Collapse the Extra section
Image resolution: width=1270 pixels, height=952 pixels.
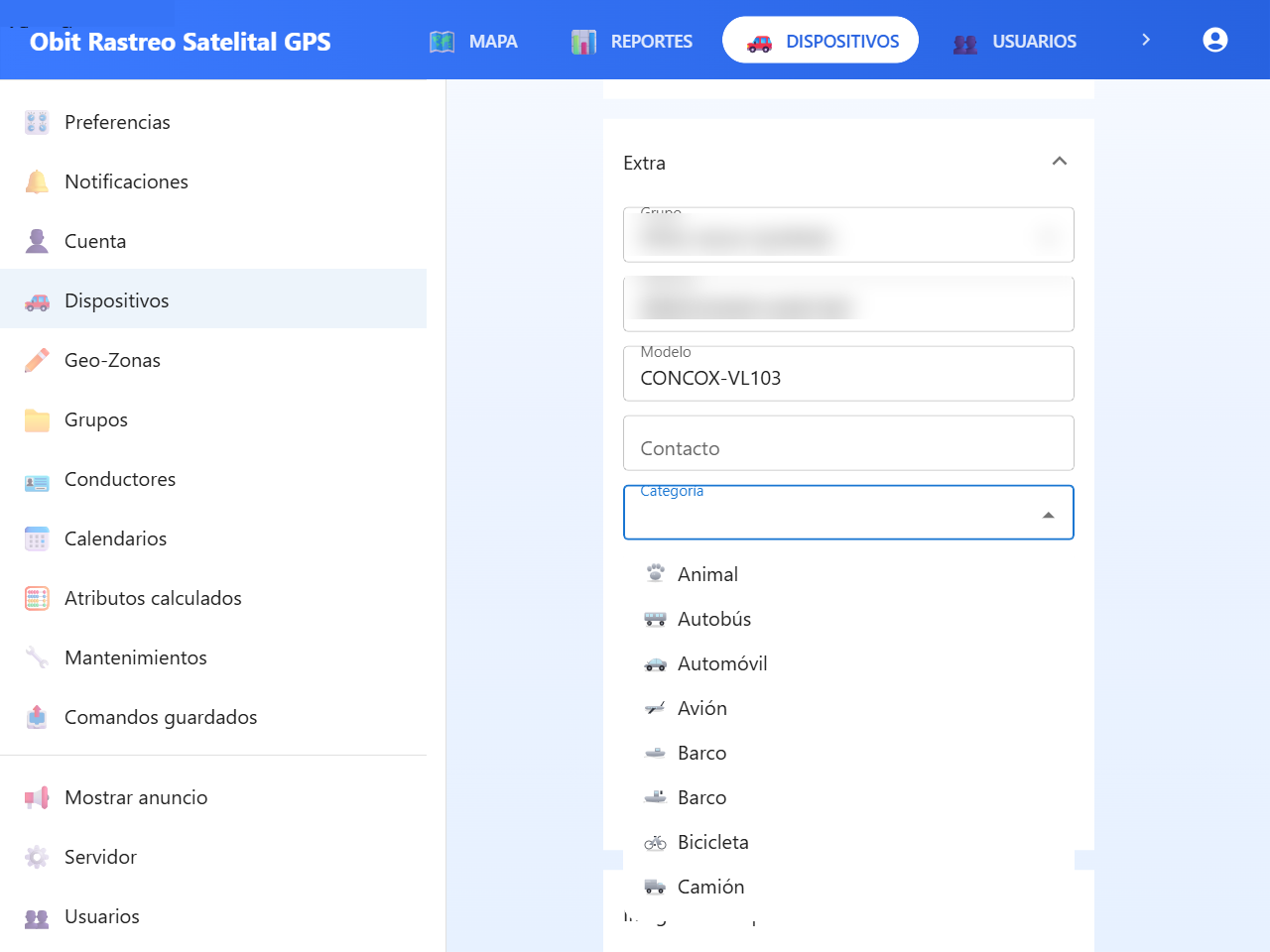(x=1060, y=162)
